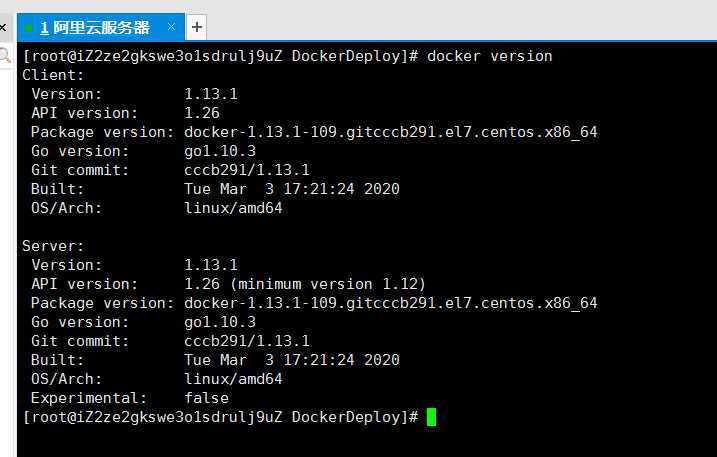Click the client Go version go1.10.3 value
717x457 pixels.
coord(220,151)
